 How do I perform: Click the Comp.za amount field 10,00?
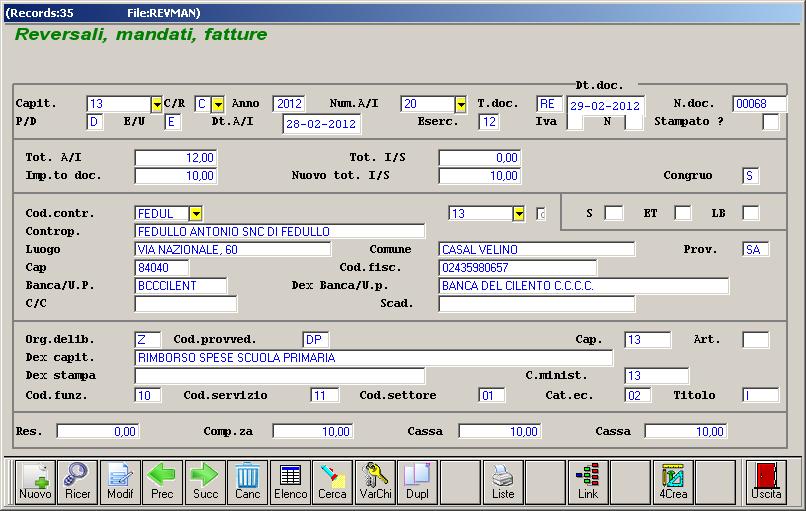pyautogui.click(x=314, y=431)
